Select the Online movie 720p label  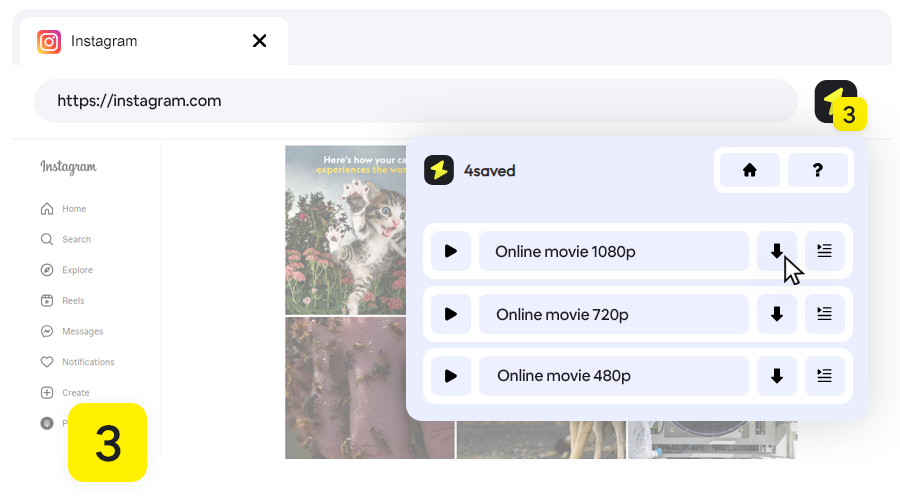pyautogui.click(x=613, y=314)
